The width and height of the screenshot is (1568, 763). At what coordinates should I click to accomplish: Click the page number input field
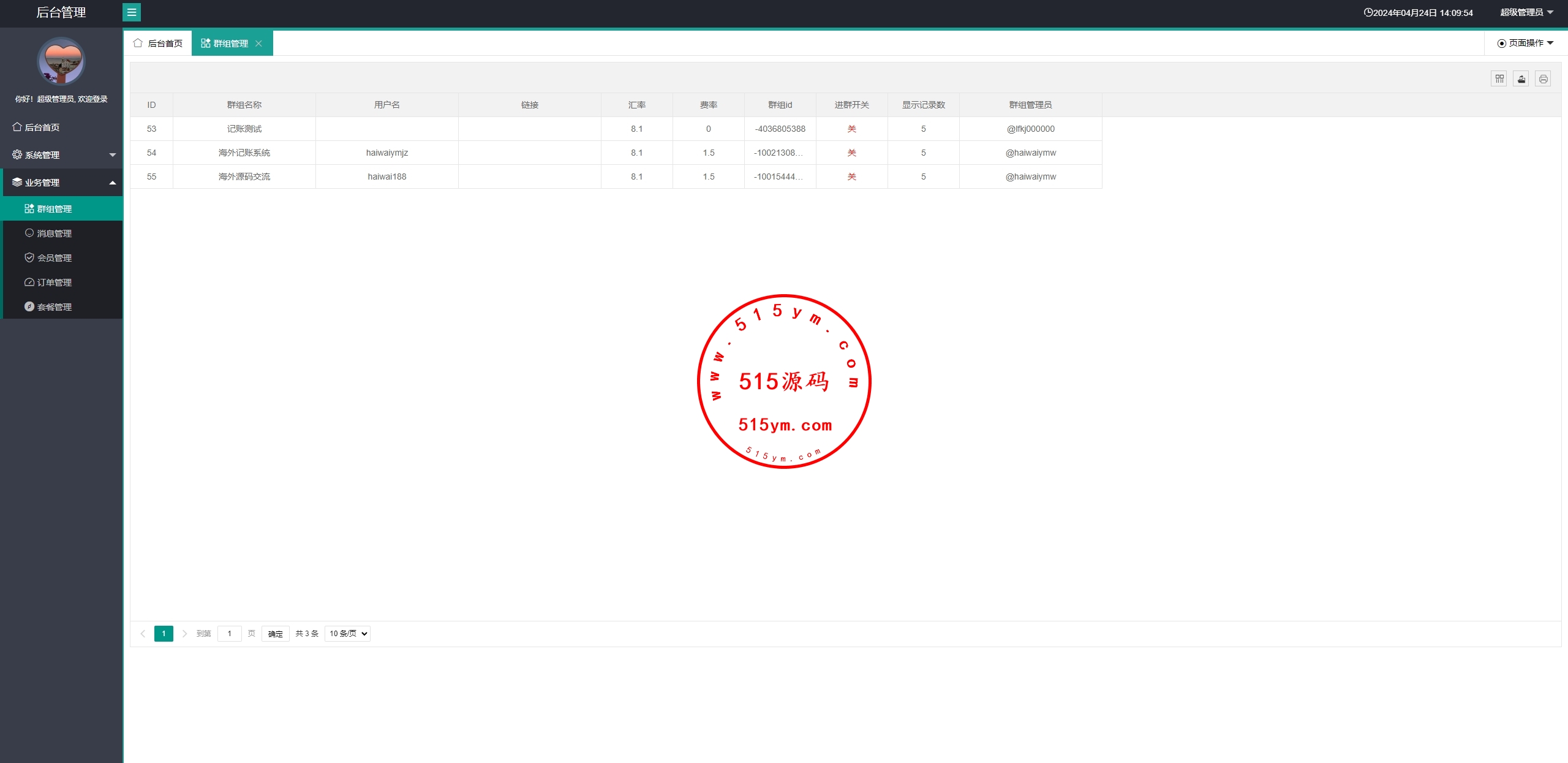(229, 634)
